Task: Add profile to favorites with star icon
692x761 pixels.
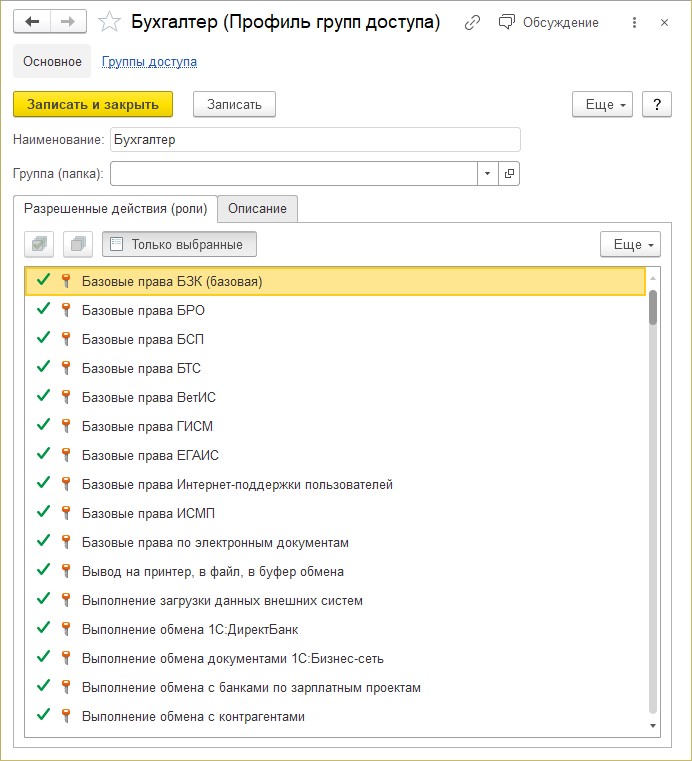Action: (x=109, y=22)
